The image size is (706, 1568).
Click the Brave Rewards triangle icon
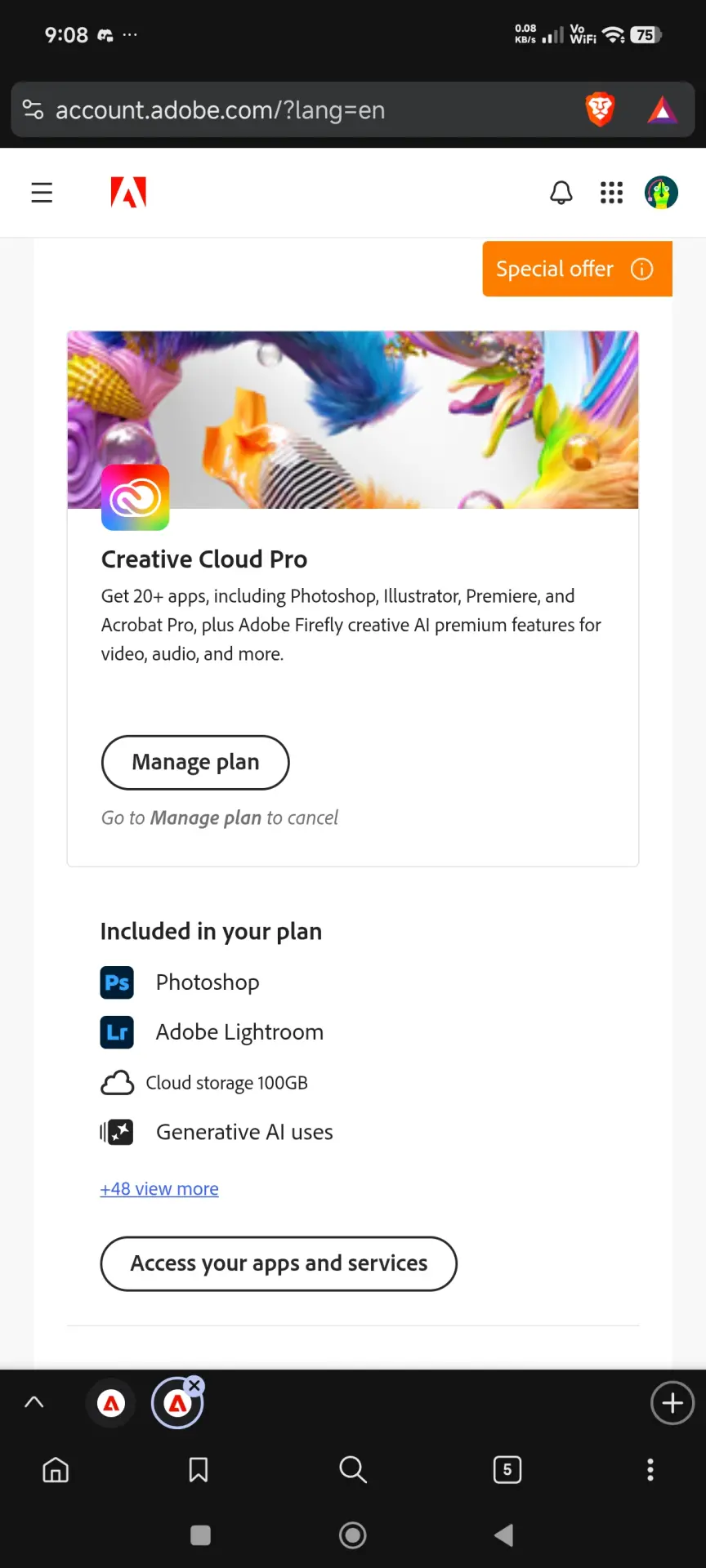tap(662, 109)
